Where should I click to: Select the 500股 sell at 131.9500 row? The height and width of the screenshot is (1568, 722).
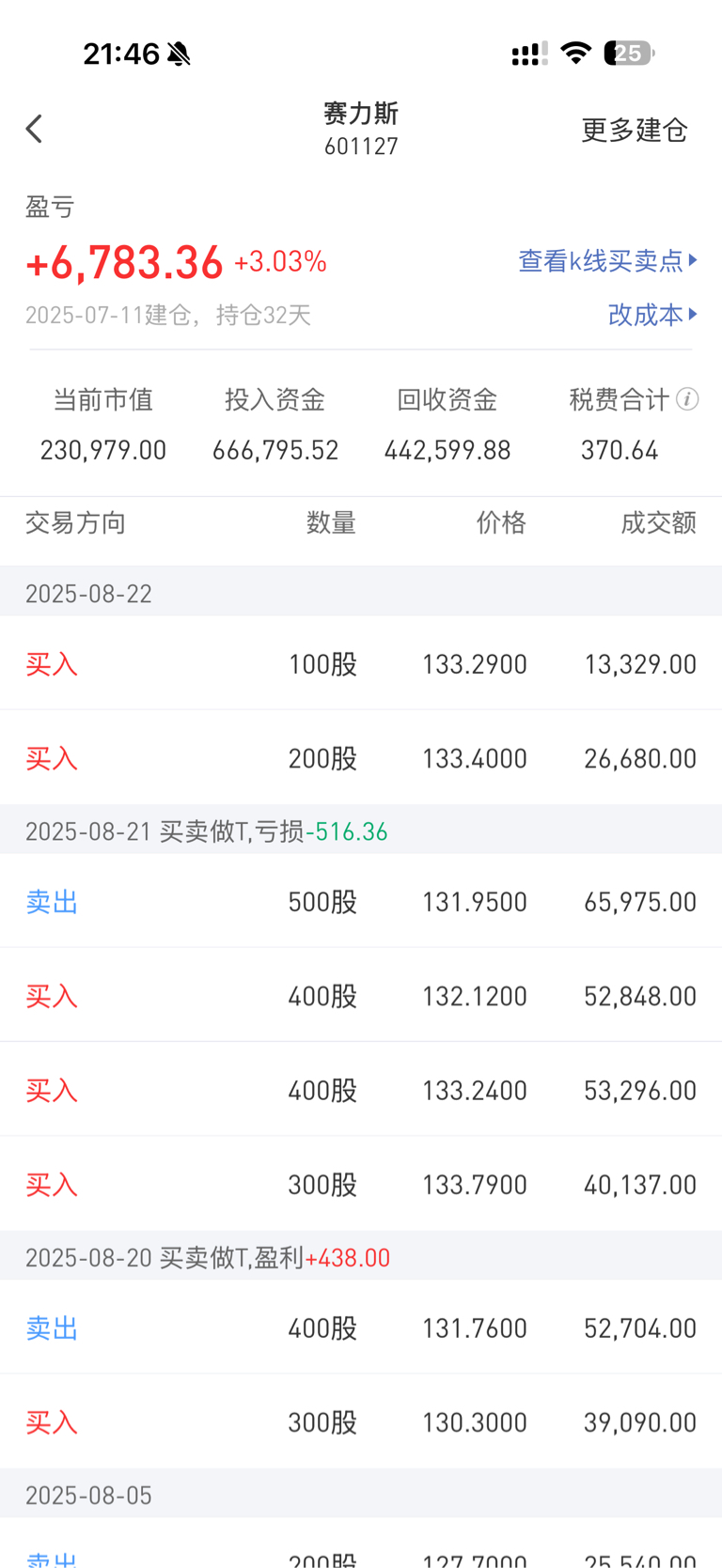361,901
